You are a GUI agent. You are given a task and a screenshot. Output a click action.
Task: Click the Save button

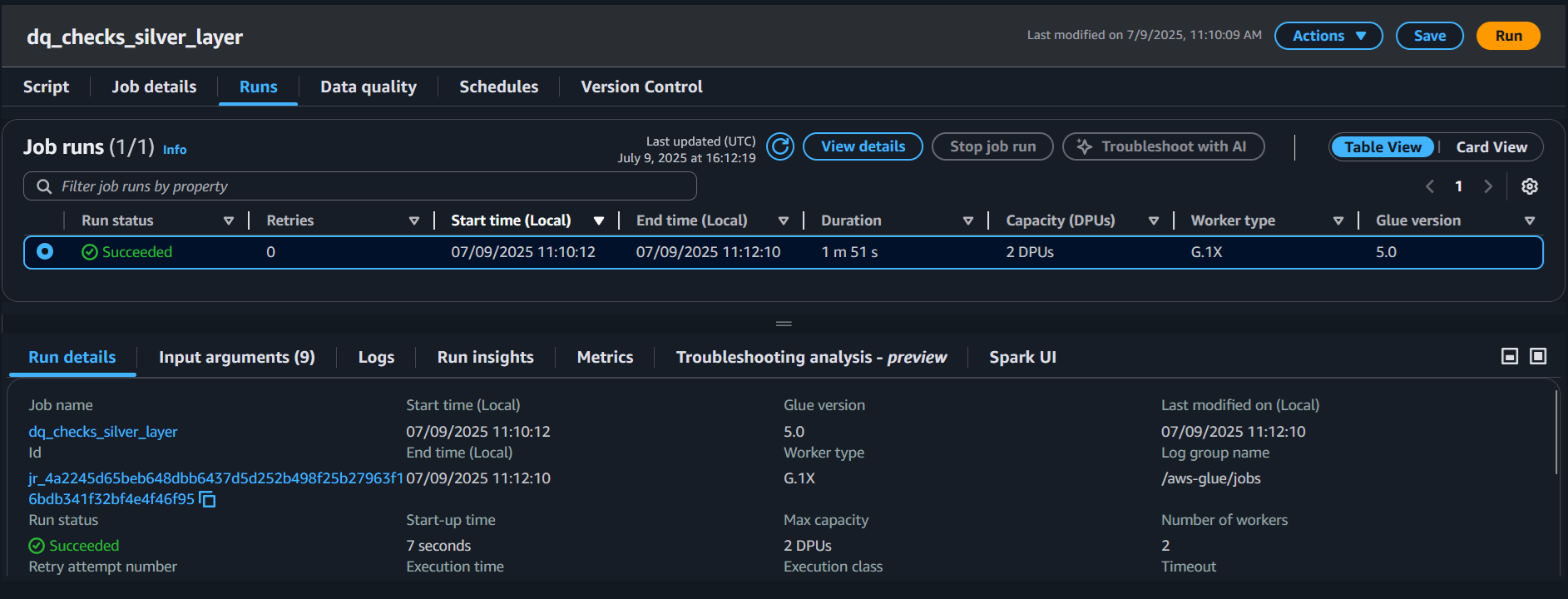1429,36
